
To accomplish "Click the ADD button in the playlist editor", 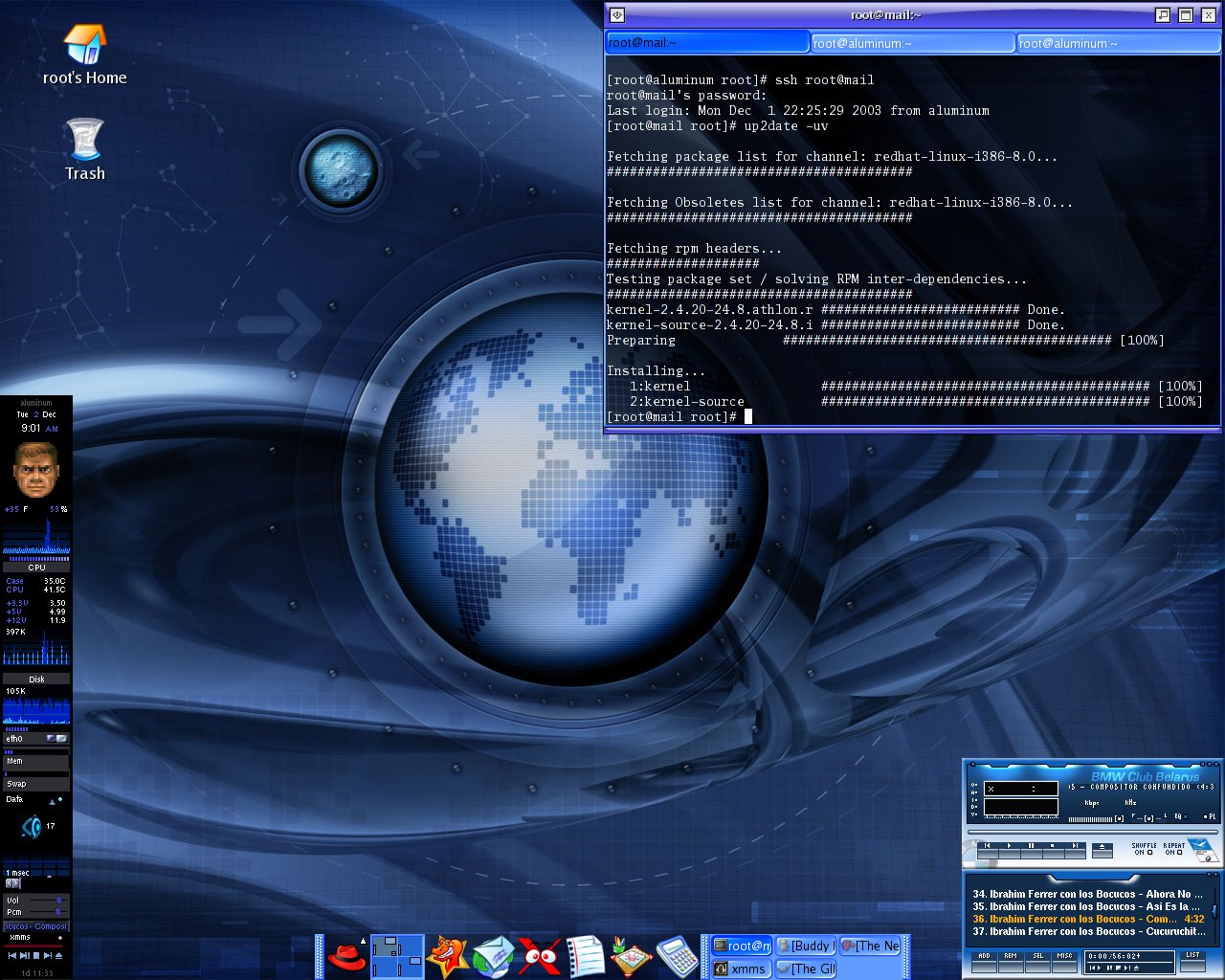I will click(985, 962).
